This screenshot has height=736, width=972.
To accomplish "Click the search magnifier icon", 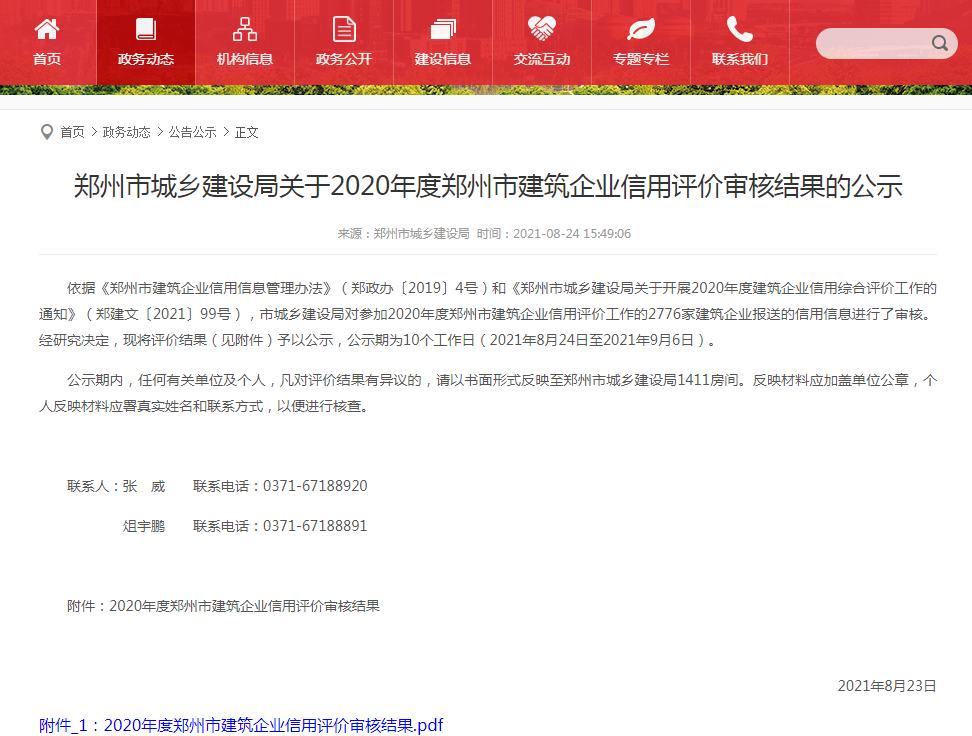I will point(940,43).
